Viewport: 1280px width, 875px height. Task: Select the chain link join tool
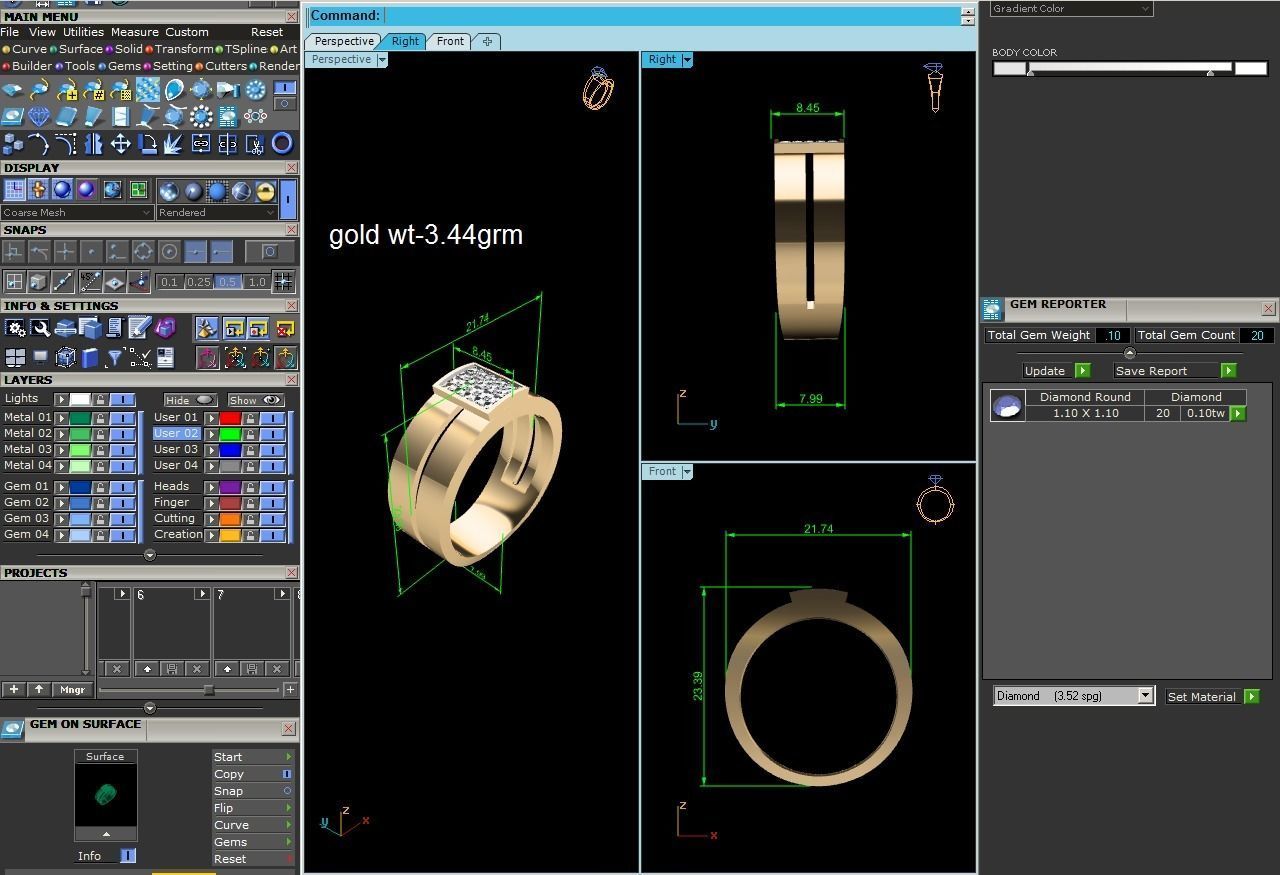click(201, 144)
